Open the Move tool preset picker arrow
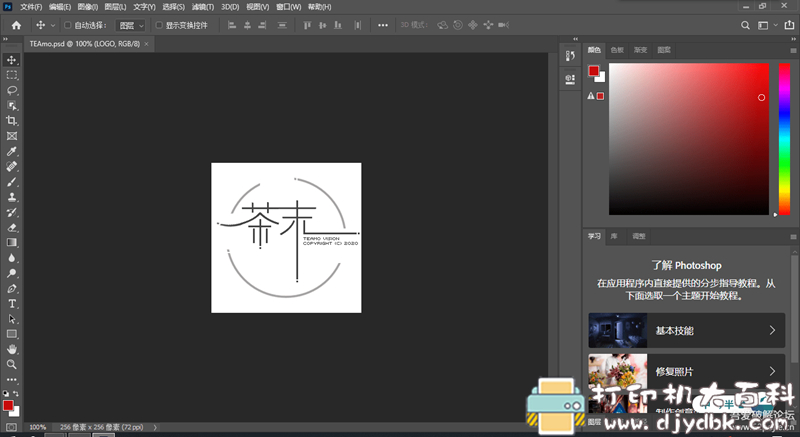 tap(53, 25)
